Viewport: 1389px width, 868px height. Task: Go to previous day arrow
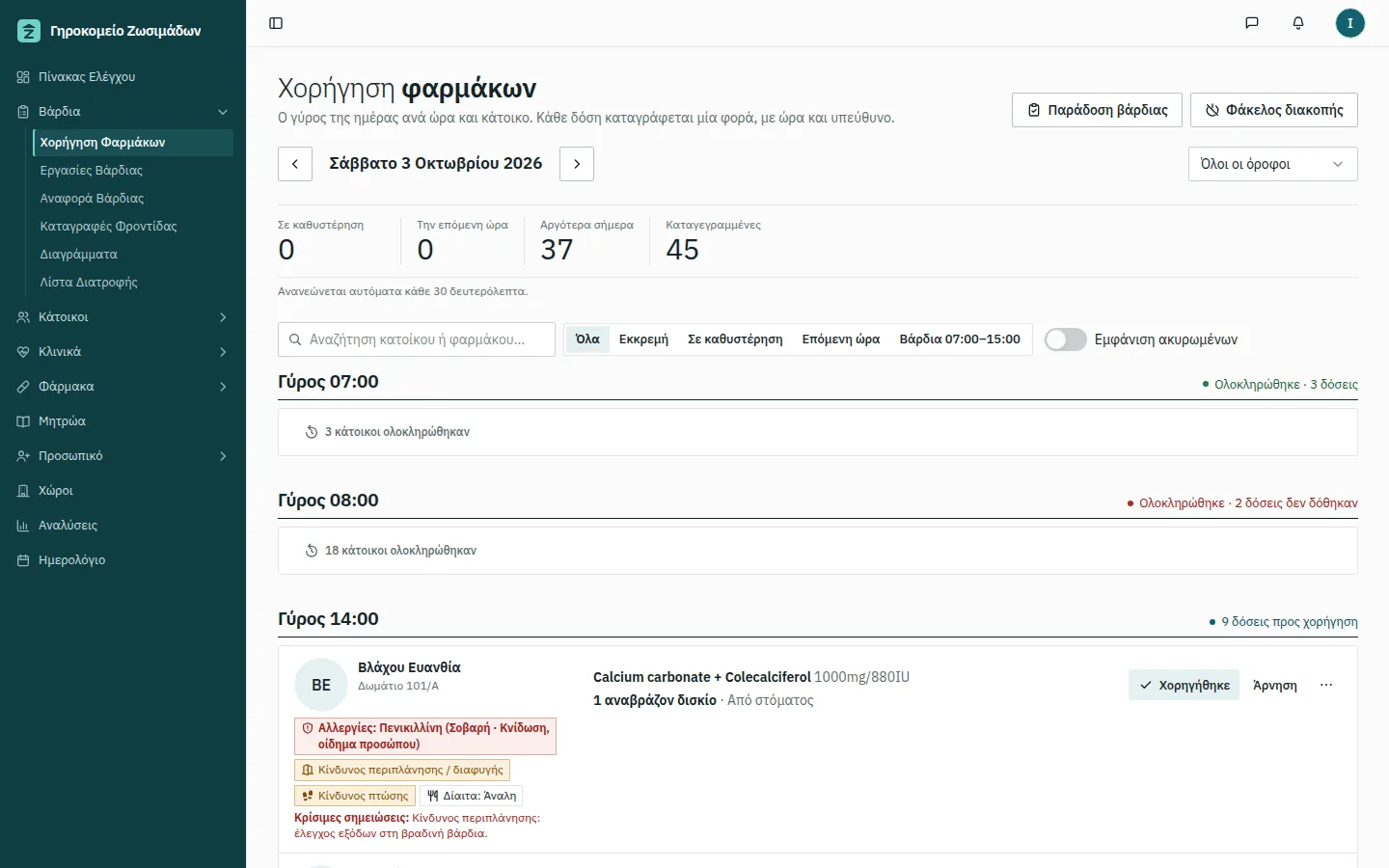295,164
